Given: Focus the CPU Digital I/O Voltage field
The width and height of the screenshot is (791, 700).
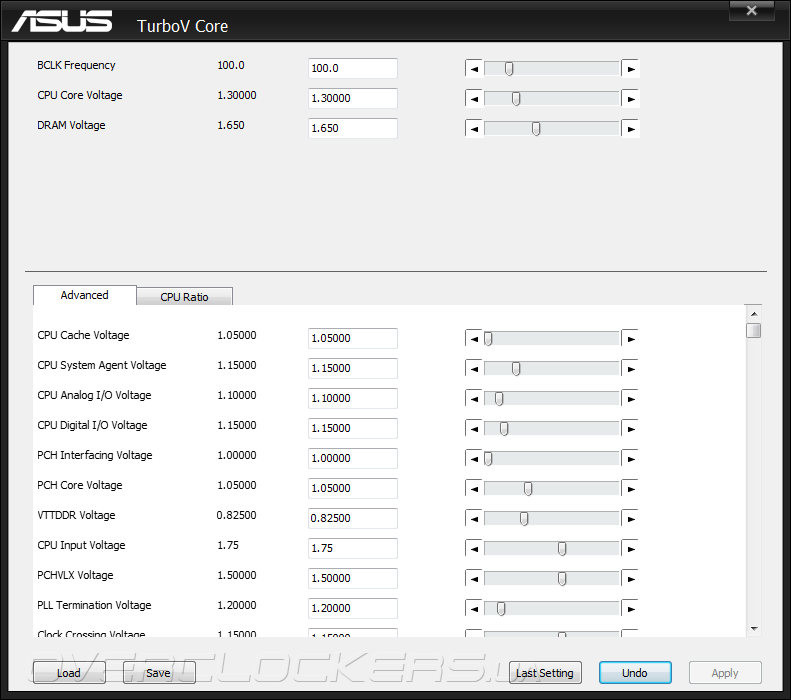Looking at the screenshot, I should click(x=353, y=428).
